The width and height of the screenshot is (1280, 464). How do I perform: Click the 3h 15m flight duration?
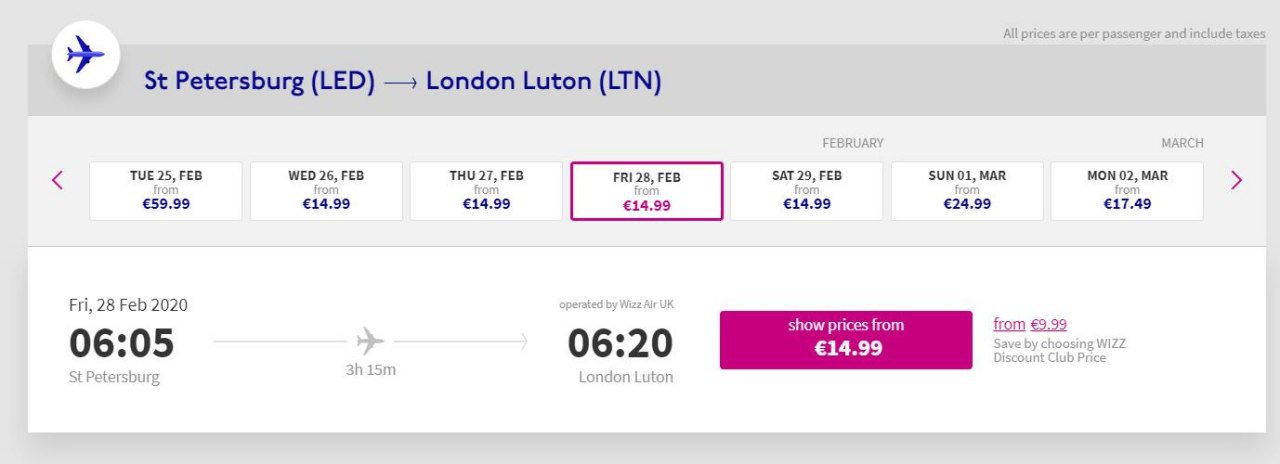tap(370, 370)
